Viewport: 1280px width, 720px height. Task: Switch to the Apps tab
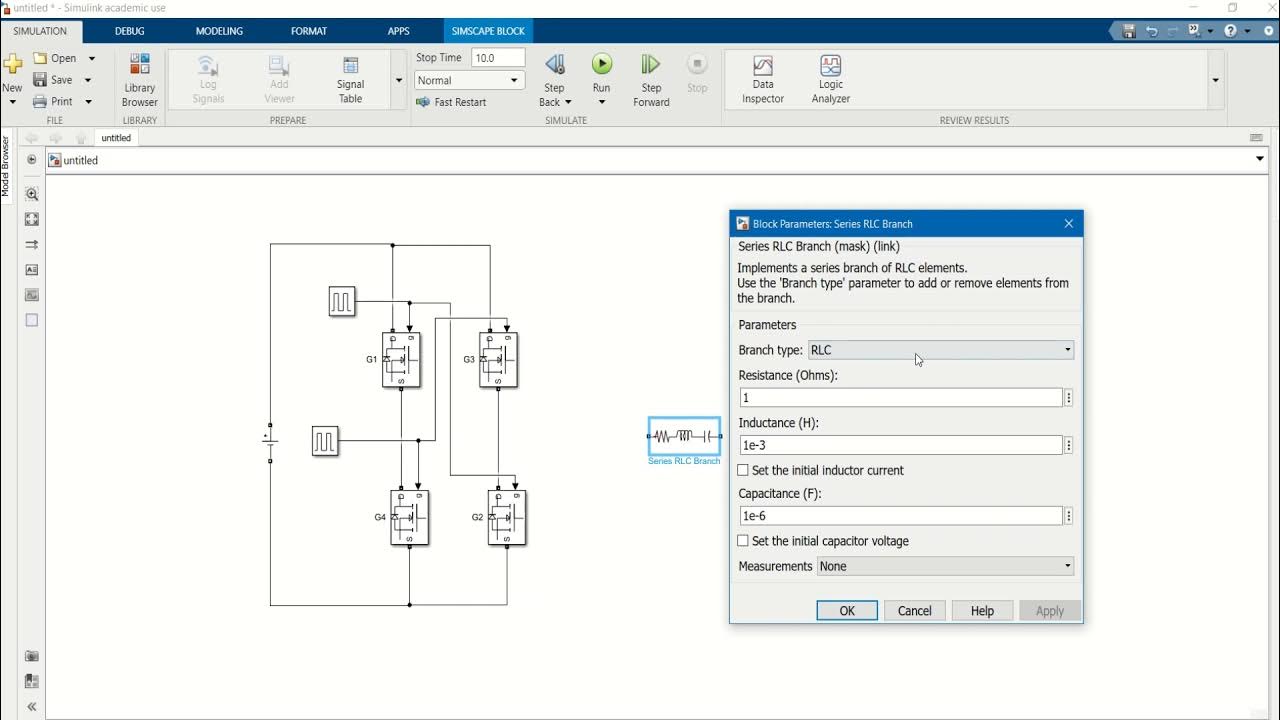(x=398, y=31)
